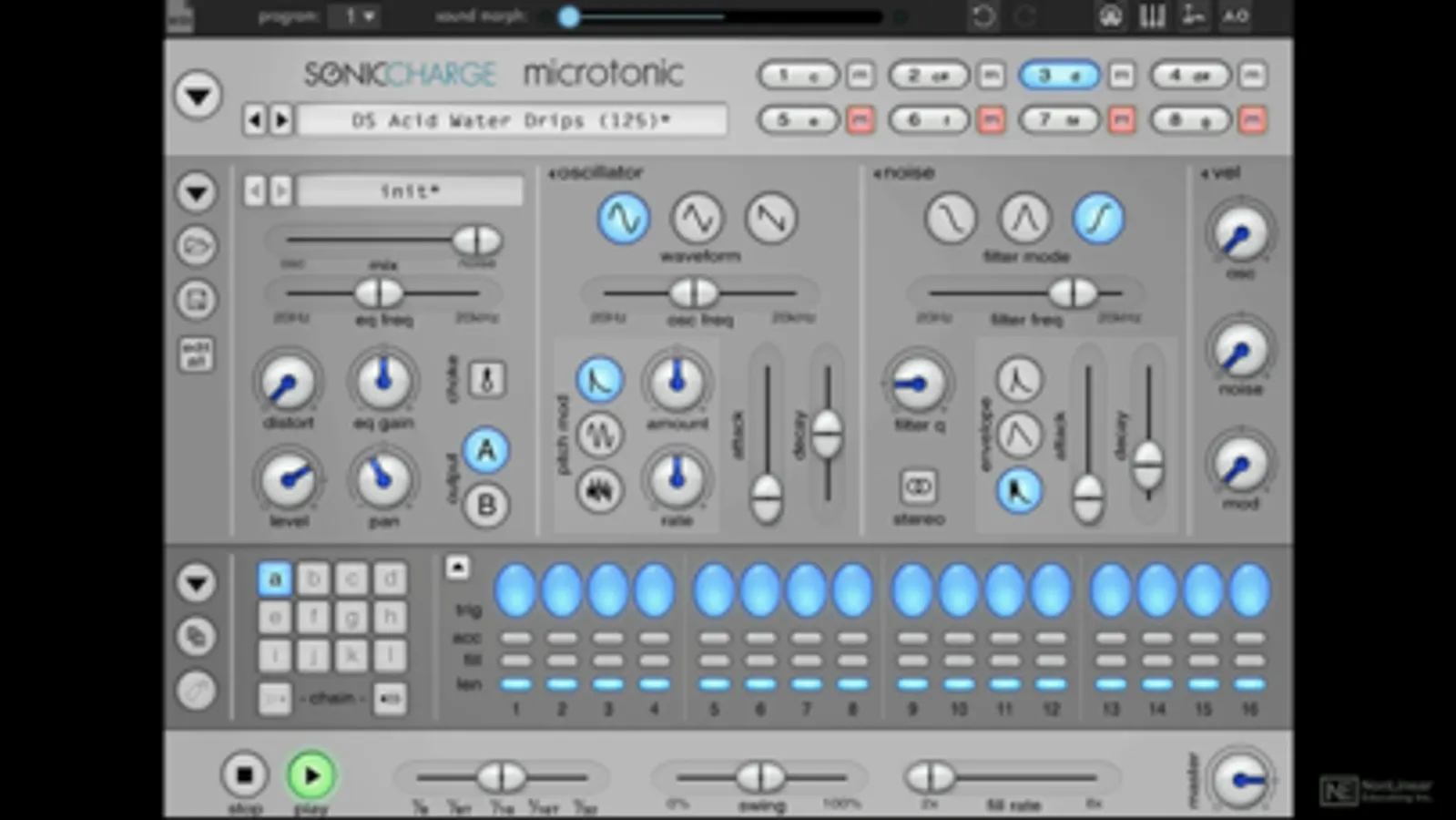Go to the previous program preset

(x=255, y=120)
